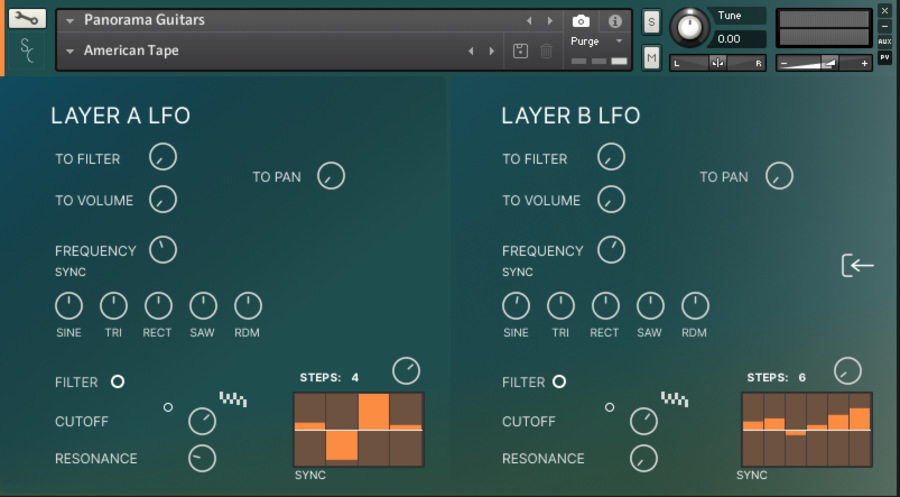The width and height of the screenshot is (900, 497).
Task: Click the back arrow icon on right edge
Action: (858, 265)
